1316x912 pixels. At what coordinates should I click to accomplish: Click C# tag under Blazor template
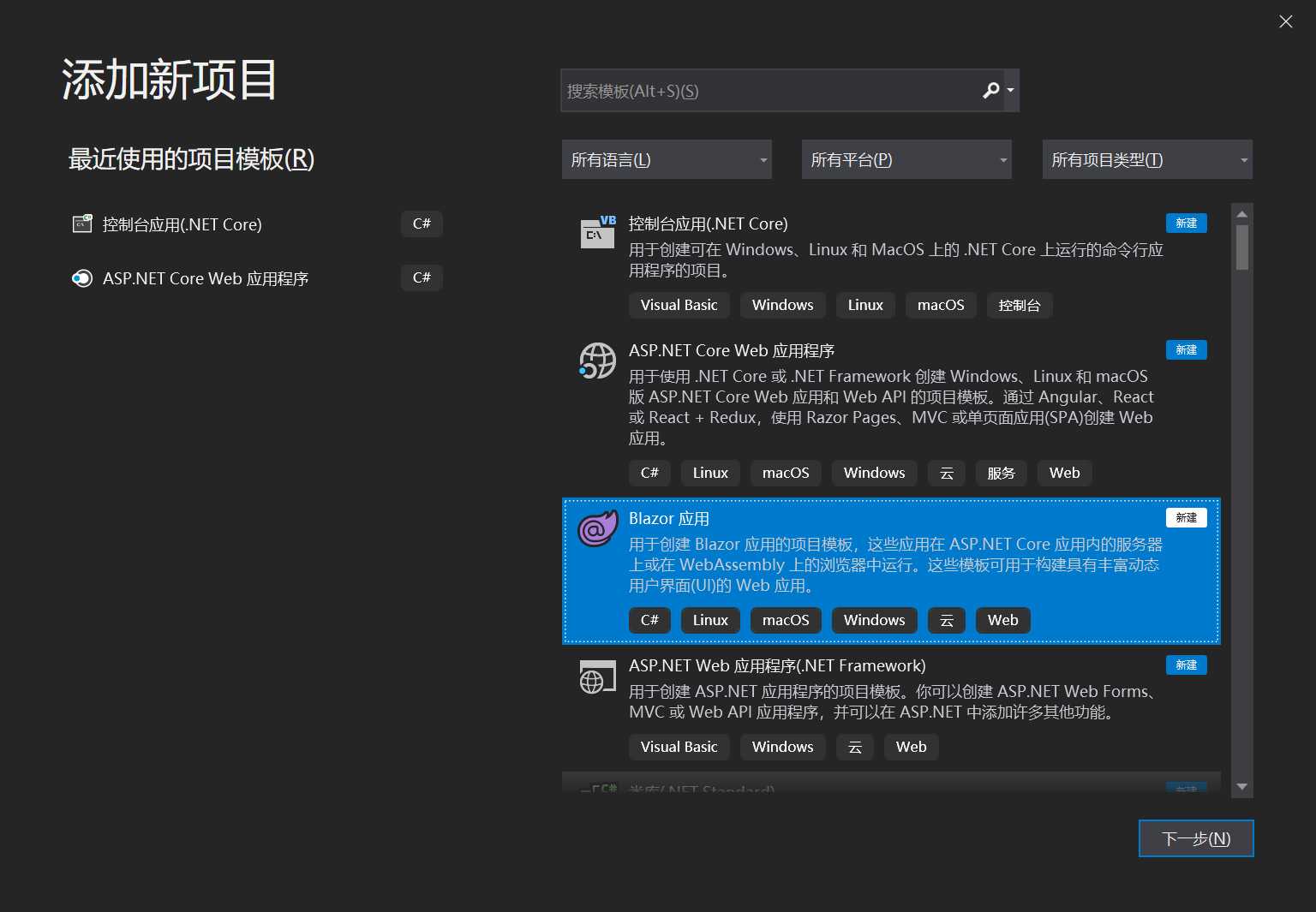tap(649, 620)
